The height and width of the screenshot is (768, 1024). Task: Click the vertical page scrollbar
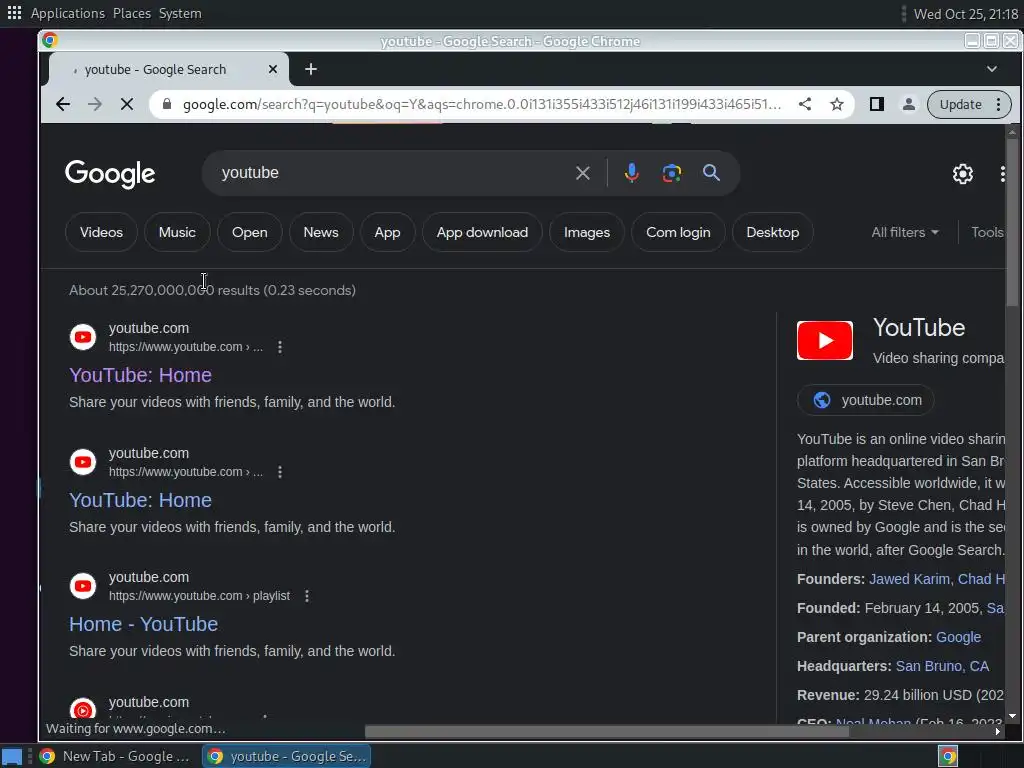click(1012, 222)
